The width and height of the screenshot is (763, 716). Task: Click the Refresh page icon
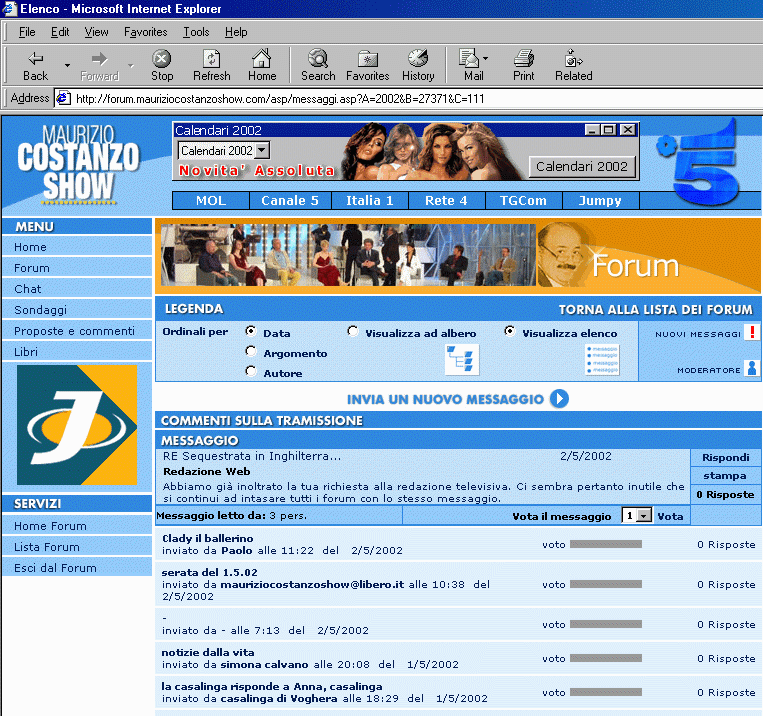click(212, 59)
